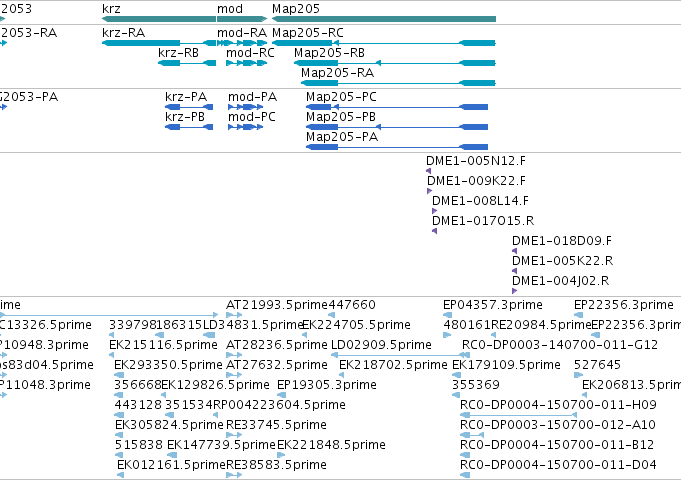Select DME1-009K22.F label

(476, 181)
